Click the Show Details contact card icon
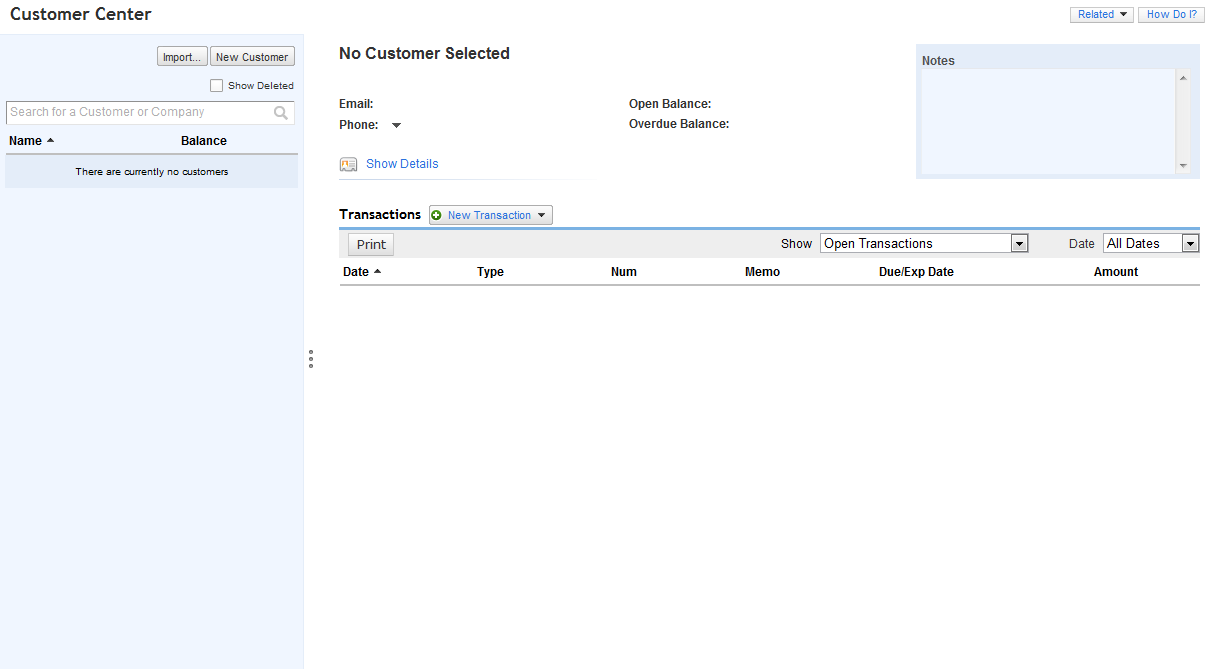 pos(348,164)
